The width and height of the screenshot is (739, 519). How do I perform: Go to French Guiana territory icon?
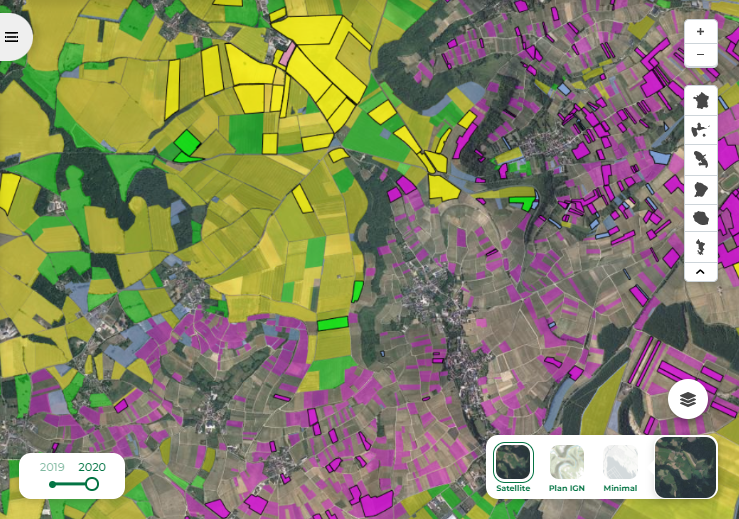tap(700, 188)
